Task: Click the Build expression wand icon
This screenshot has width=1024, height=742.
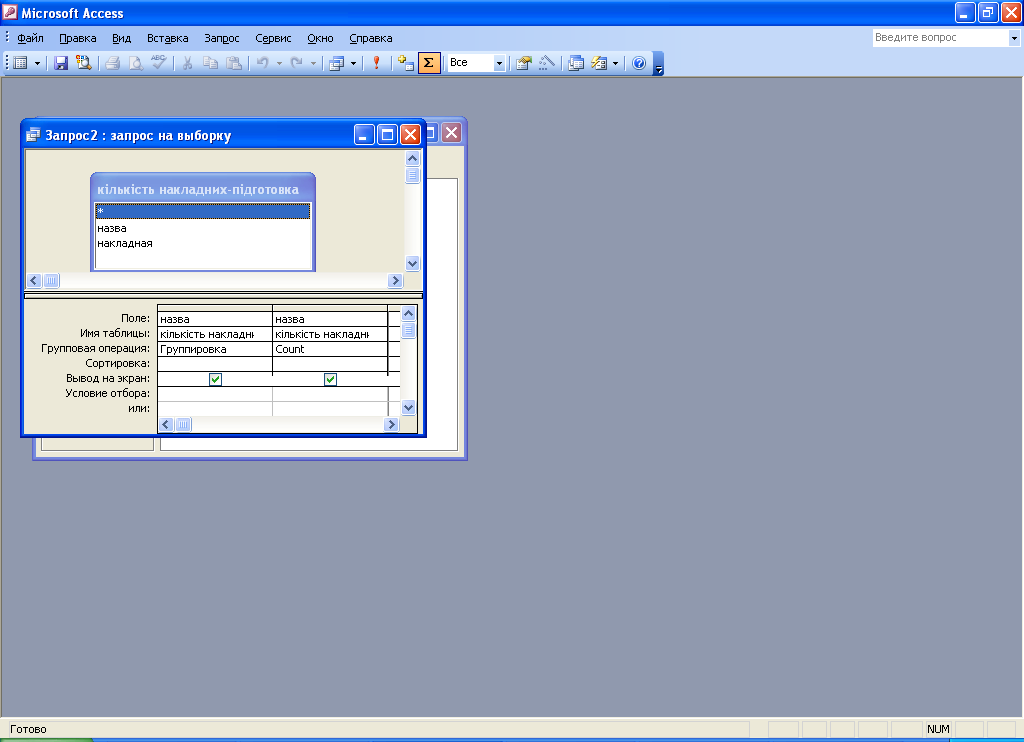Action: (547, 63)
